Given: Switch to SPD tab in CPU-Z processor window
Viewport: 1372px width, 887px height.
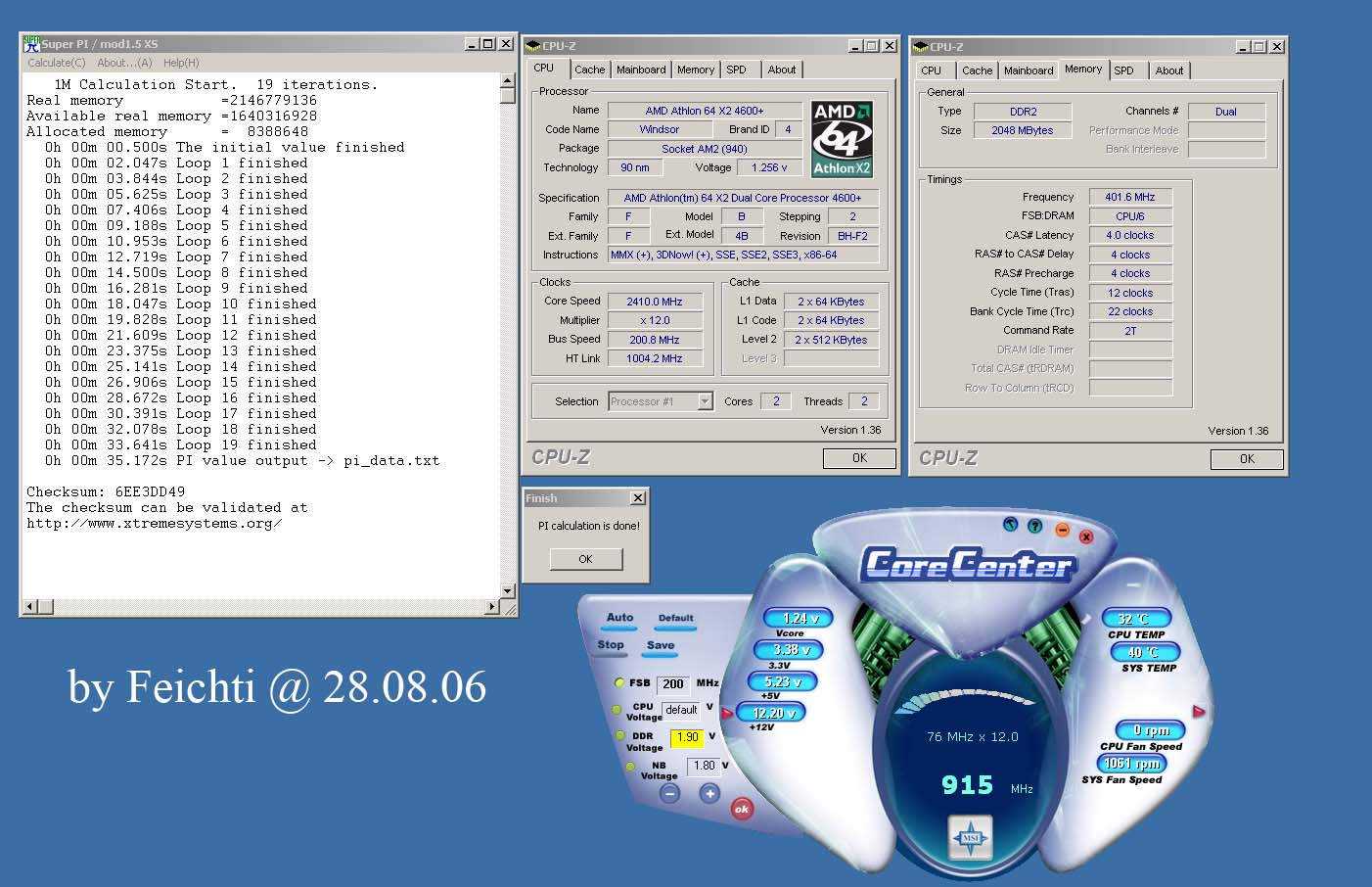Looking at the screenshot, I should coord(736,70).
